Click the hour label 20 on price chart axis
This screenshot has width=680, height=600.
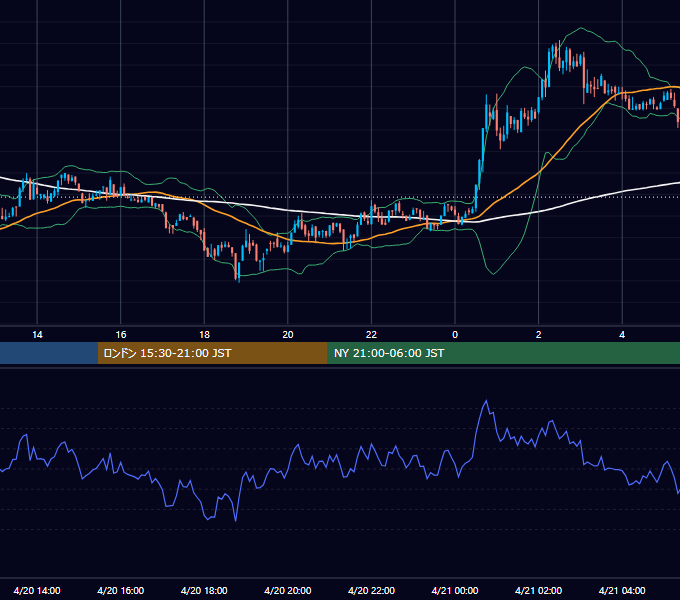coord(288,335)
